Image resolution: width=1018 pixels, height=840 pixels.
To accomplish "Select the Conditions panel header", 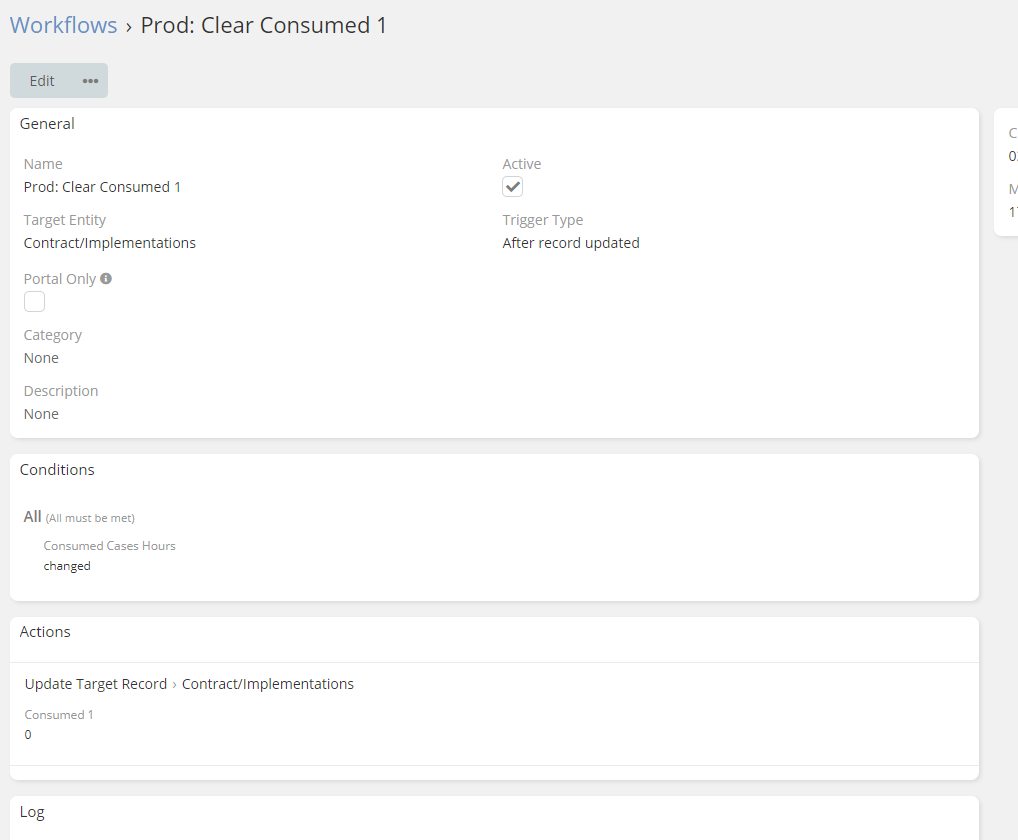I will pyautogui.click(x=57, y=470).
